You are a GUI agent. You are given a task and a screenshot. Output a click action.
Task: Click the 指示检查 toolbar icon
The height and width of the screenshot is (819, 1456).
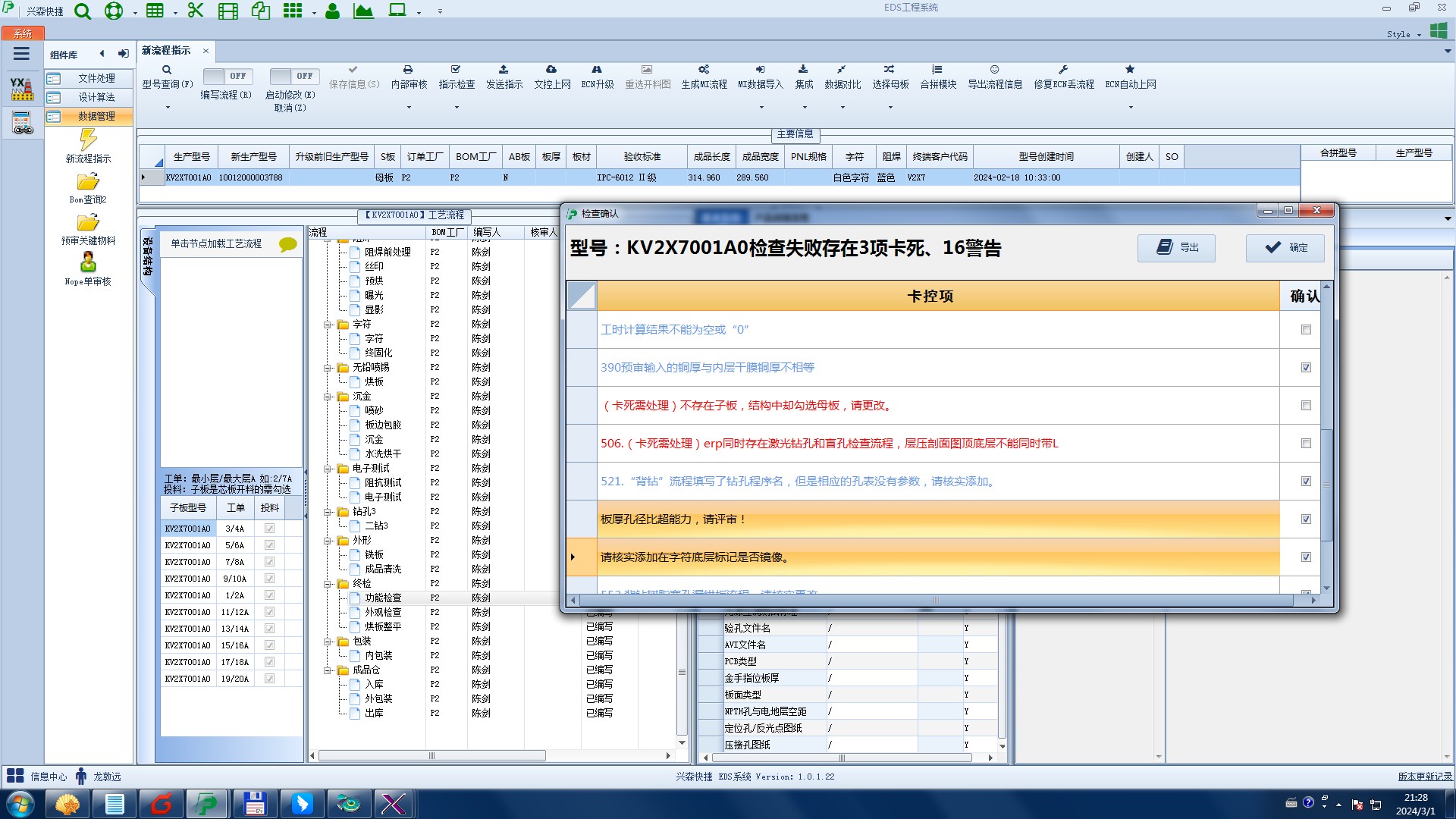[x=456, y=70]
